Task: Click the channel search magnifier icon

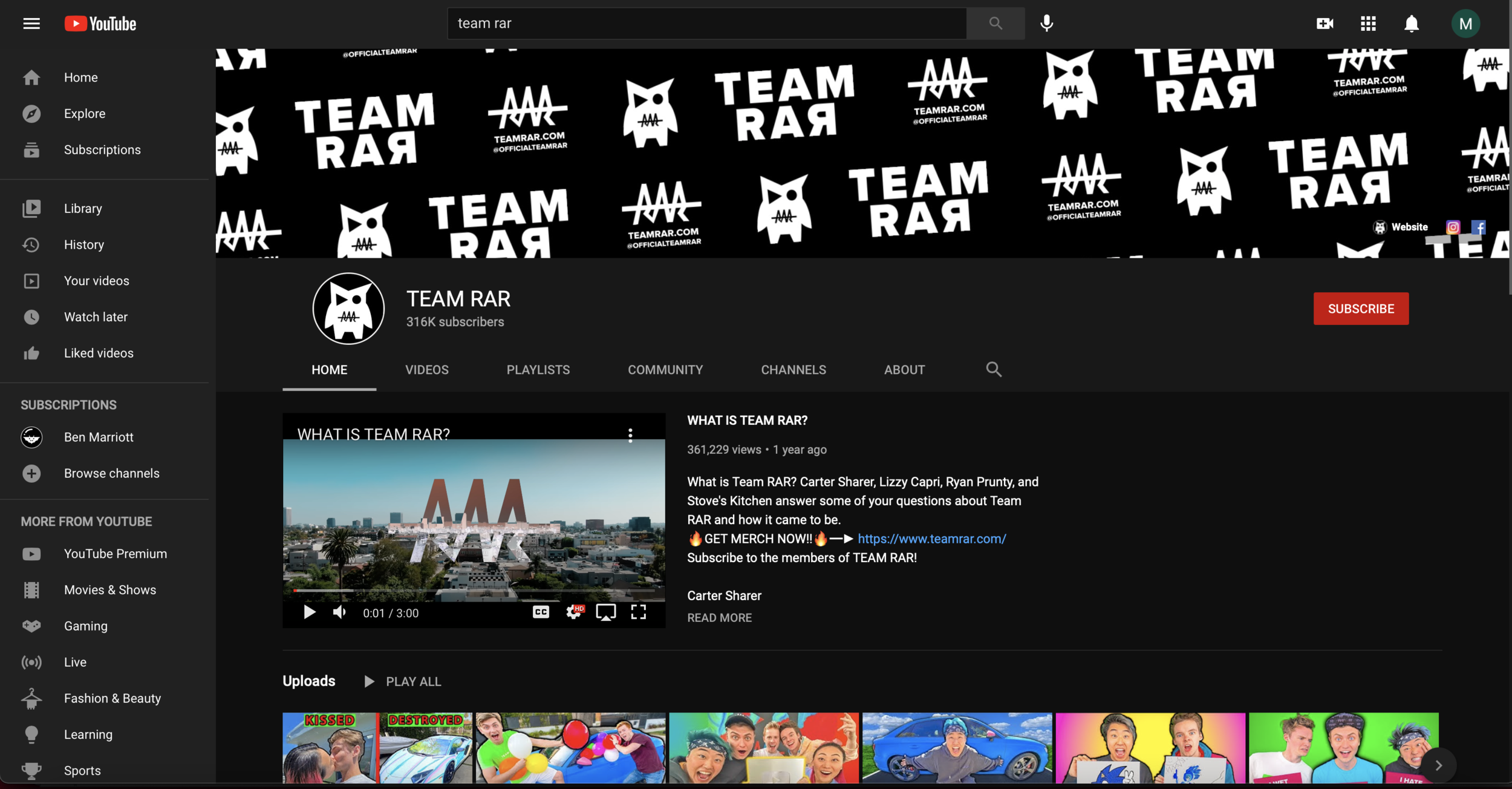Action: coord(994,369)
